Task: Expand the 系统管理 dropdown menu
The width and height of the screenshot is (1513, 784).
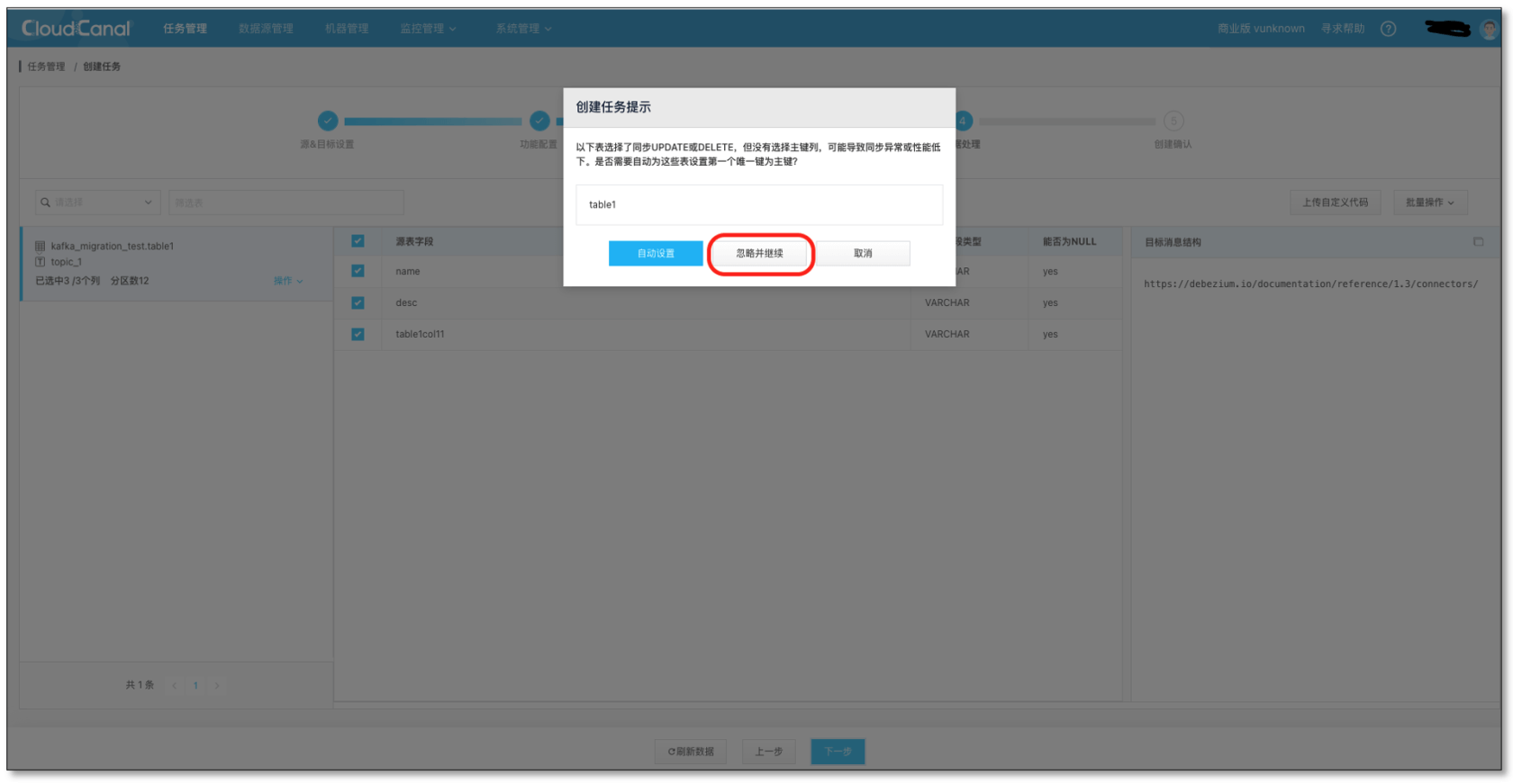Action: (523, 29)
